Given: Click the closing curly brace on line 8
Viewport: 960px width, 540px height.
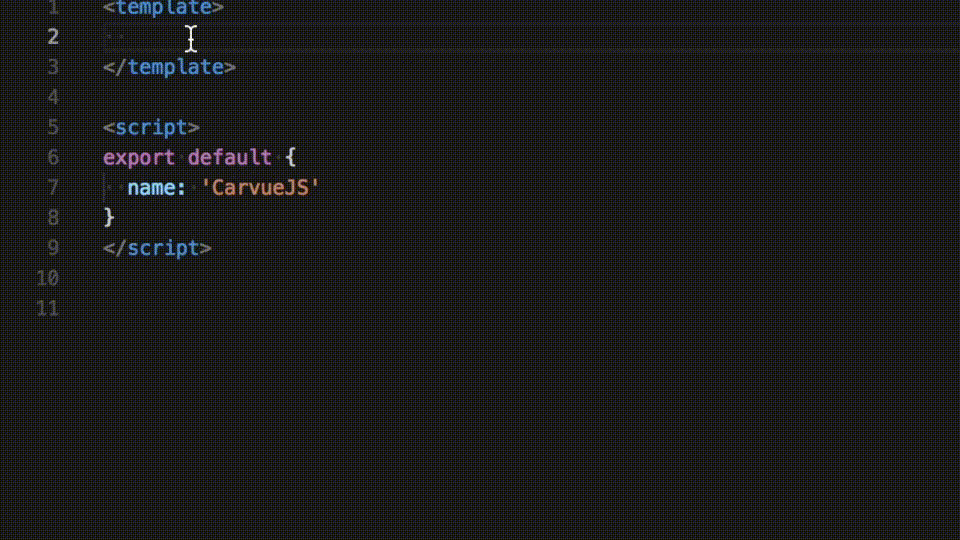Looking at the screenshot, I should pyautogui.click(x=109, y=217).
